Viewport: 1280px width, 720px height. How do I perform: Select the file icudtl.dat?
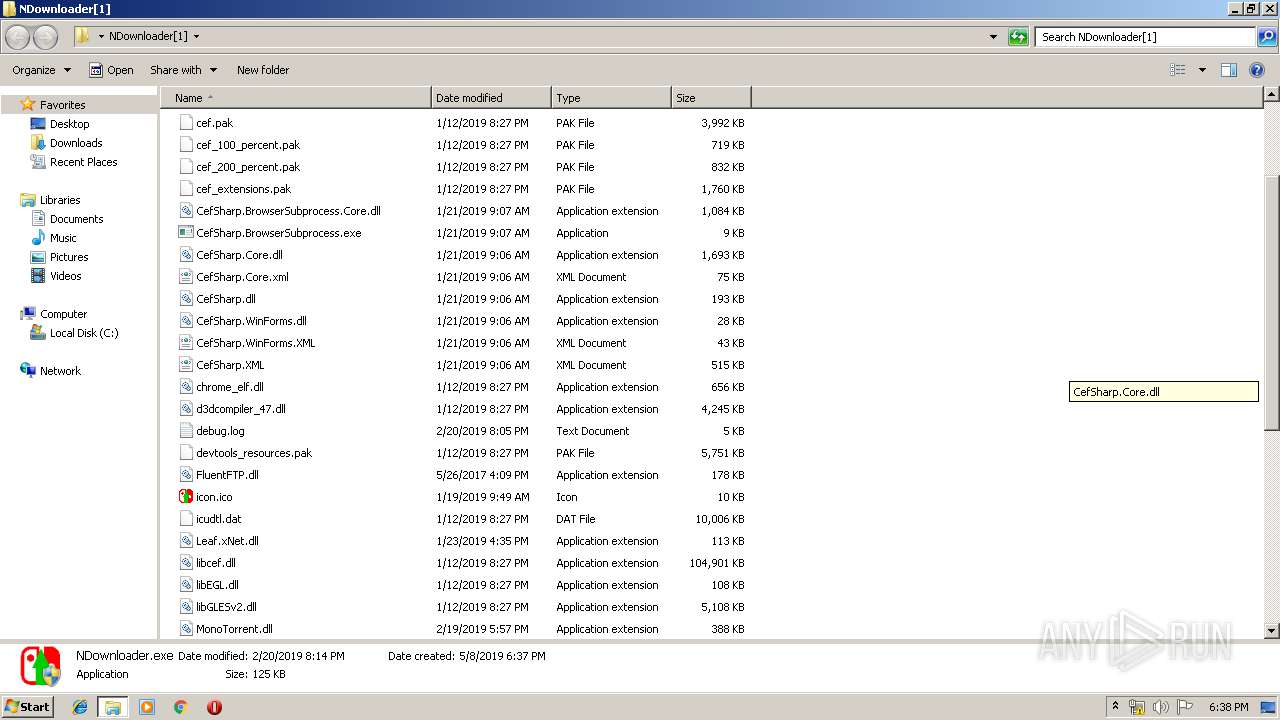click(219, 519)
